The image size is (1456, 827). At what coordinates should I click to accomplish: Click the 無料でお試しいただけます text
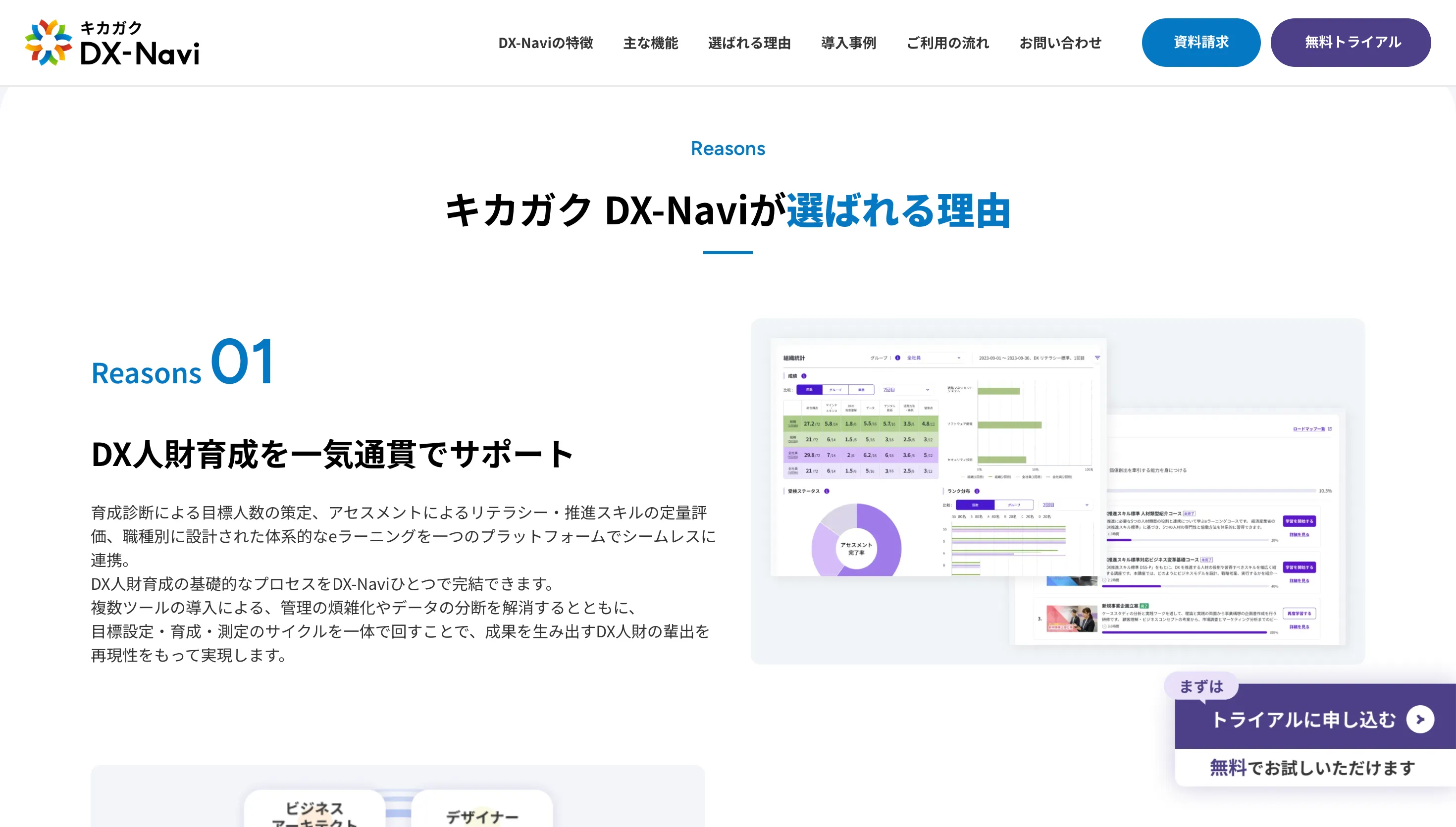[x=1312, y=768]
